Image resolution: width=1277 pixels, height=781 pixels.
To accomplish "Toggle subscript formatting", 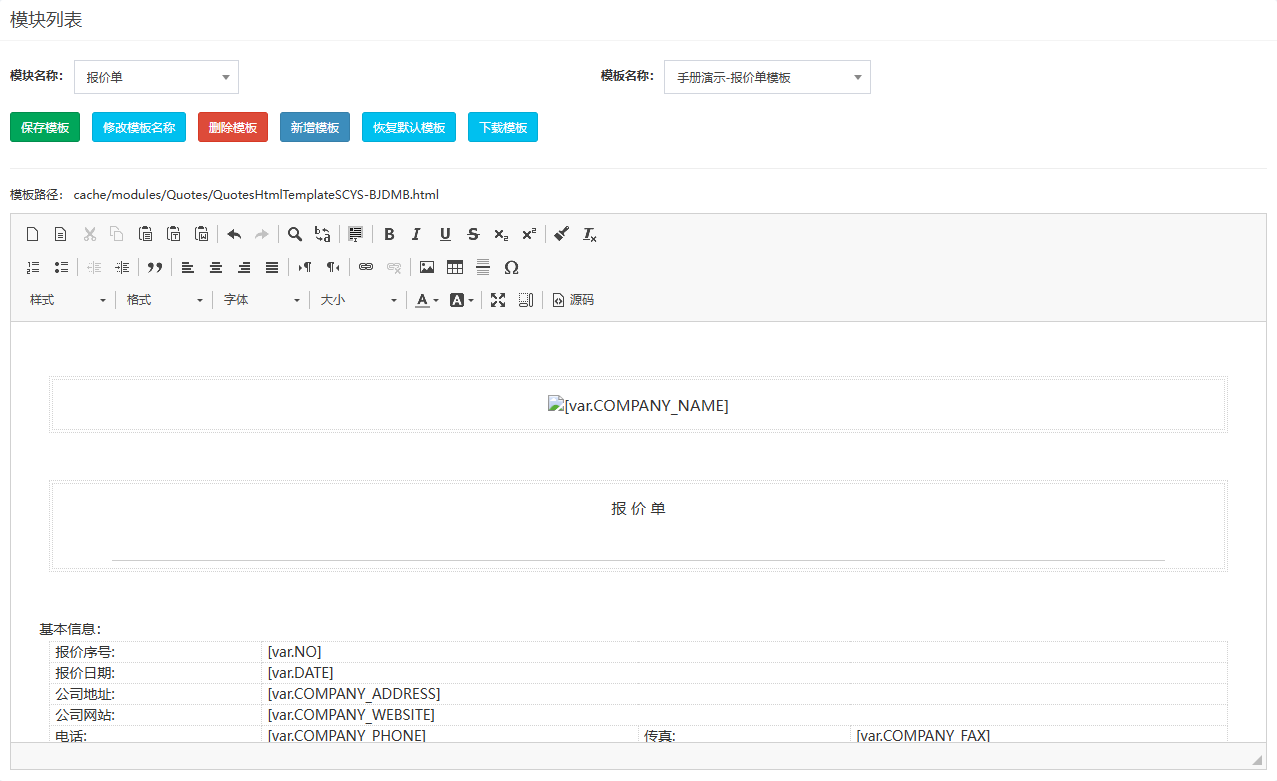I will coord(501,235).
